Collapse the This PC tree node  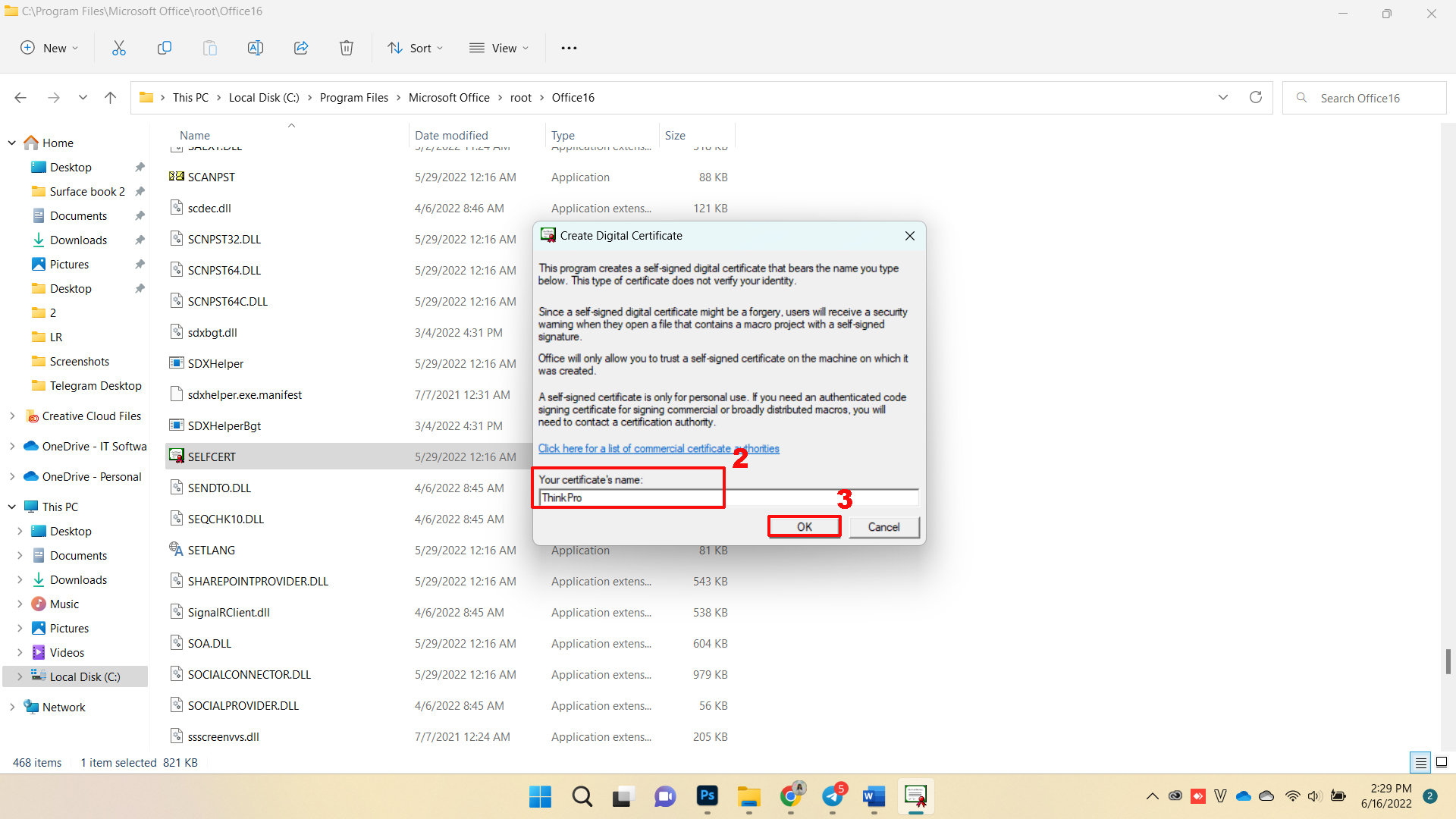12,507
